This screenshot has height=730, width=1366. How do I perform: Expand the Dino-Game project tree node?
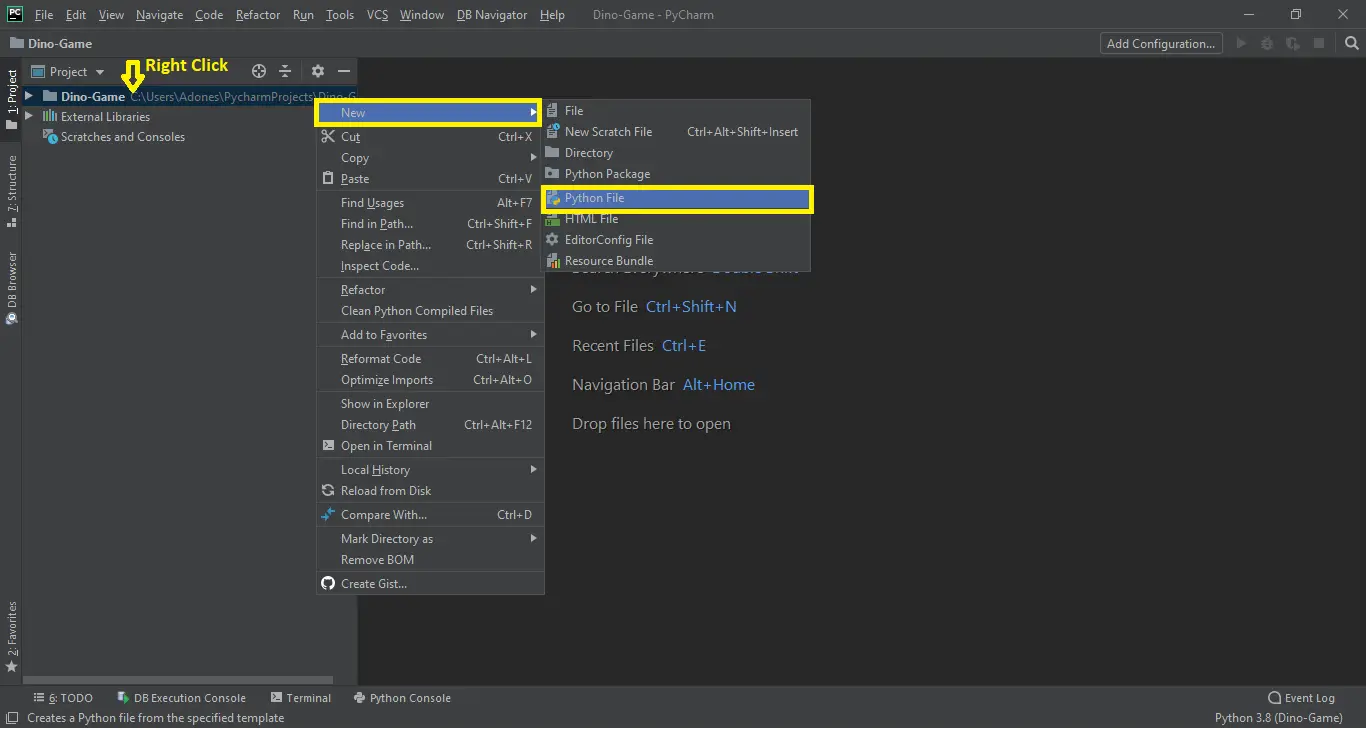click(x=29, y=96)
